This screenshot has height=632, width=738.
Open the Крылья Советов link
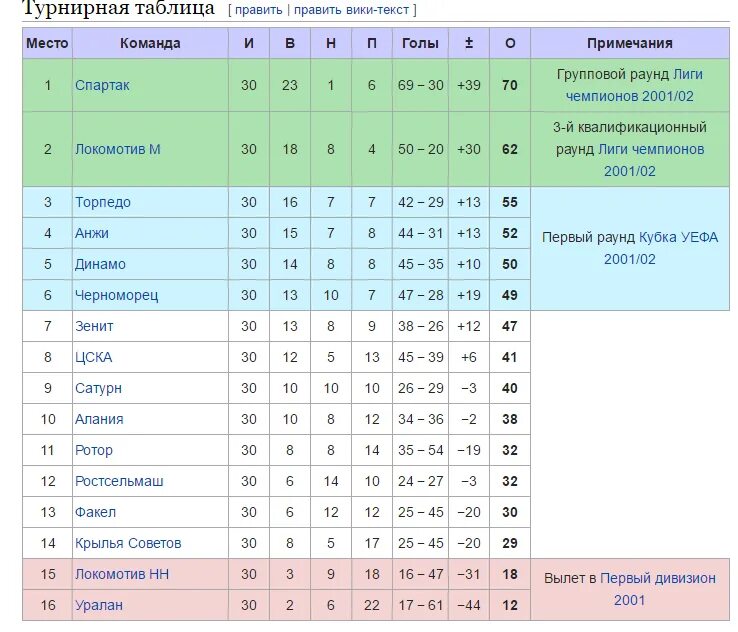pos(128,543)
